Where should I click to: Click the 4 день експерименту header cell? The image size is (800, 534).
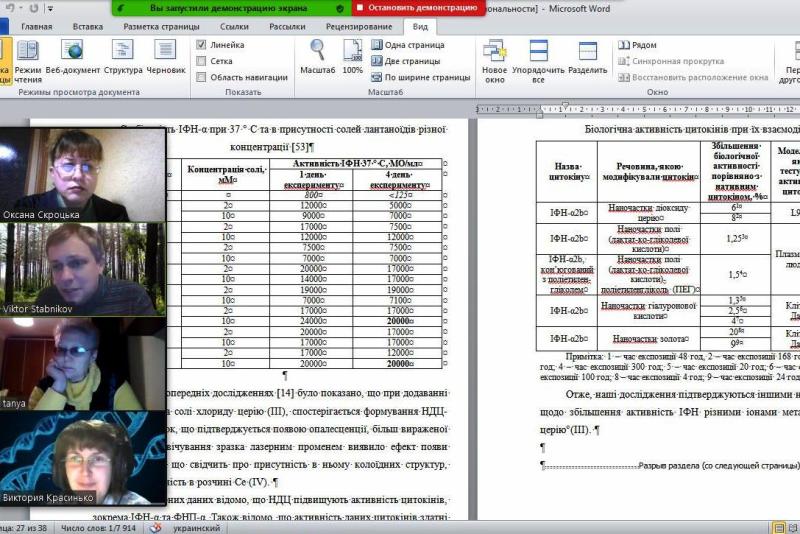tap(397, 180)
